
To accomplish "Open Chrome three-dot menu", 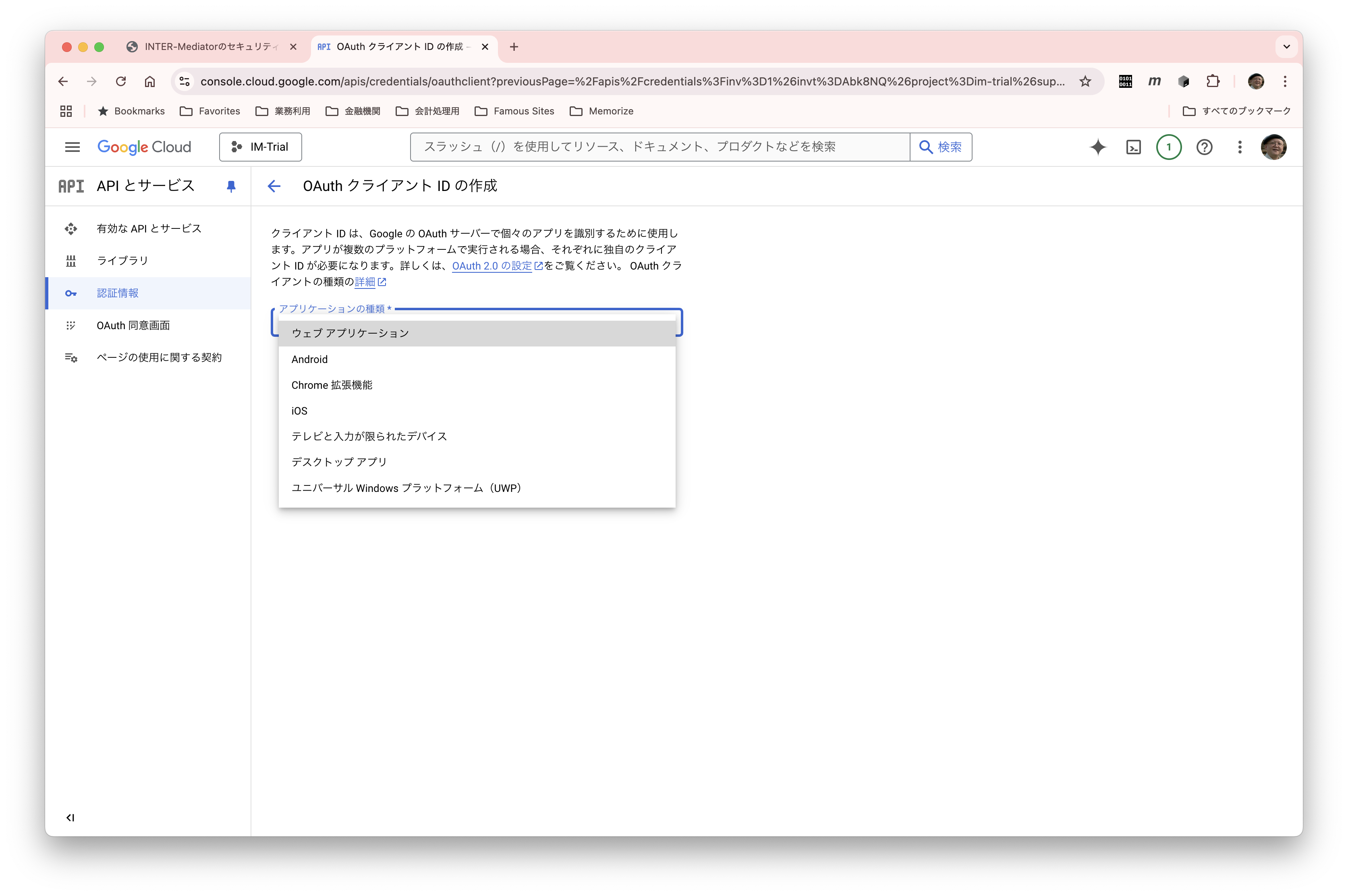I will (1285, 81).
